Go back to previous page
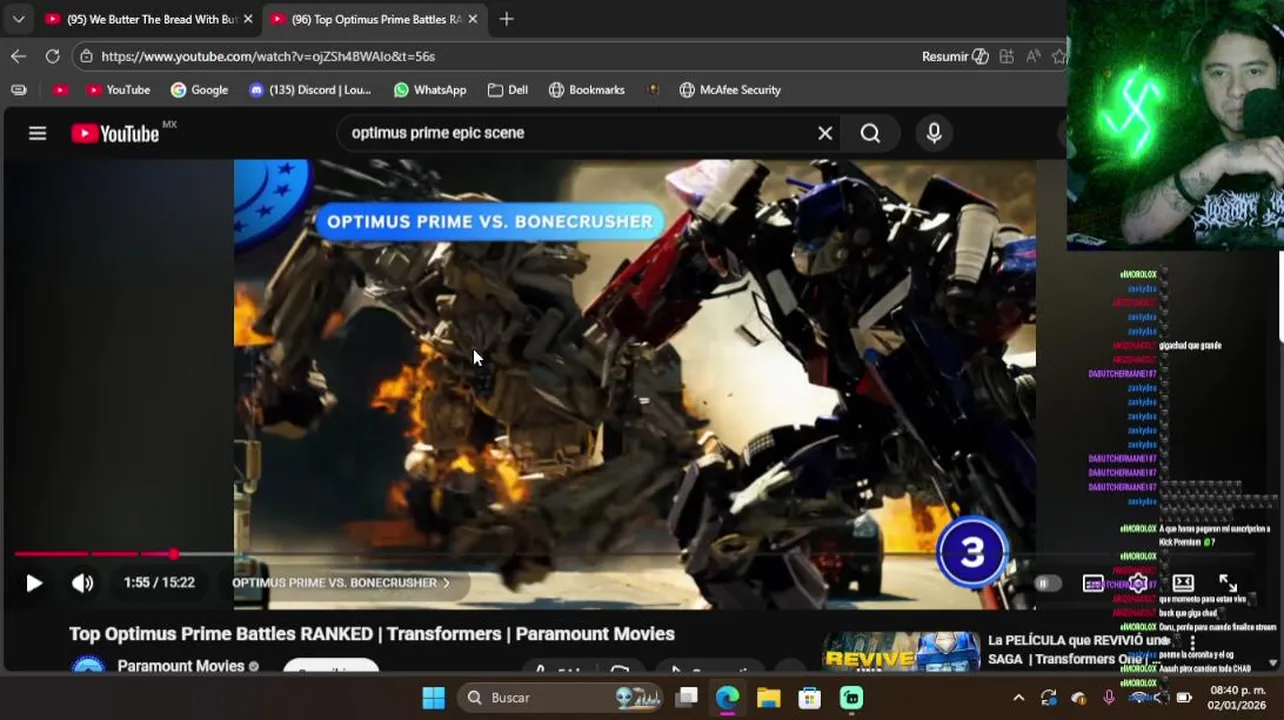1284x720 pixels. tap(18, 56)
